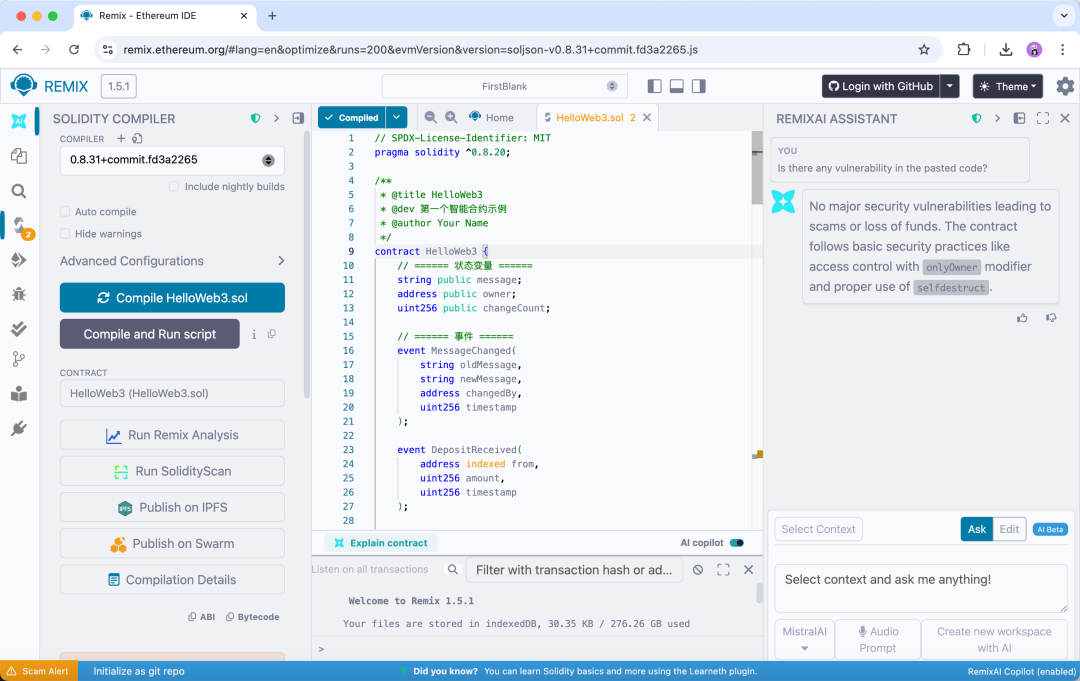
Task: Open the Solidity compiler sidebar icon
Action: coord(21,226)
